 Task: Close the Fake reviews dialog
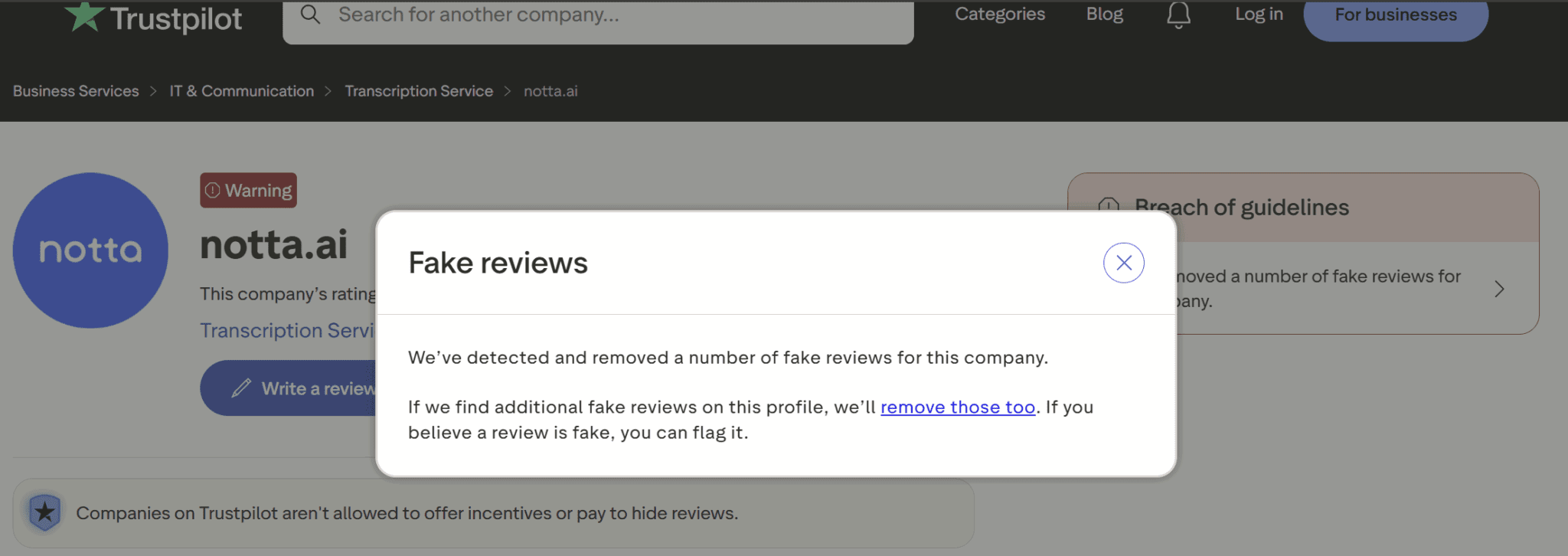[1123, 263]
